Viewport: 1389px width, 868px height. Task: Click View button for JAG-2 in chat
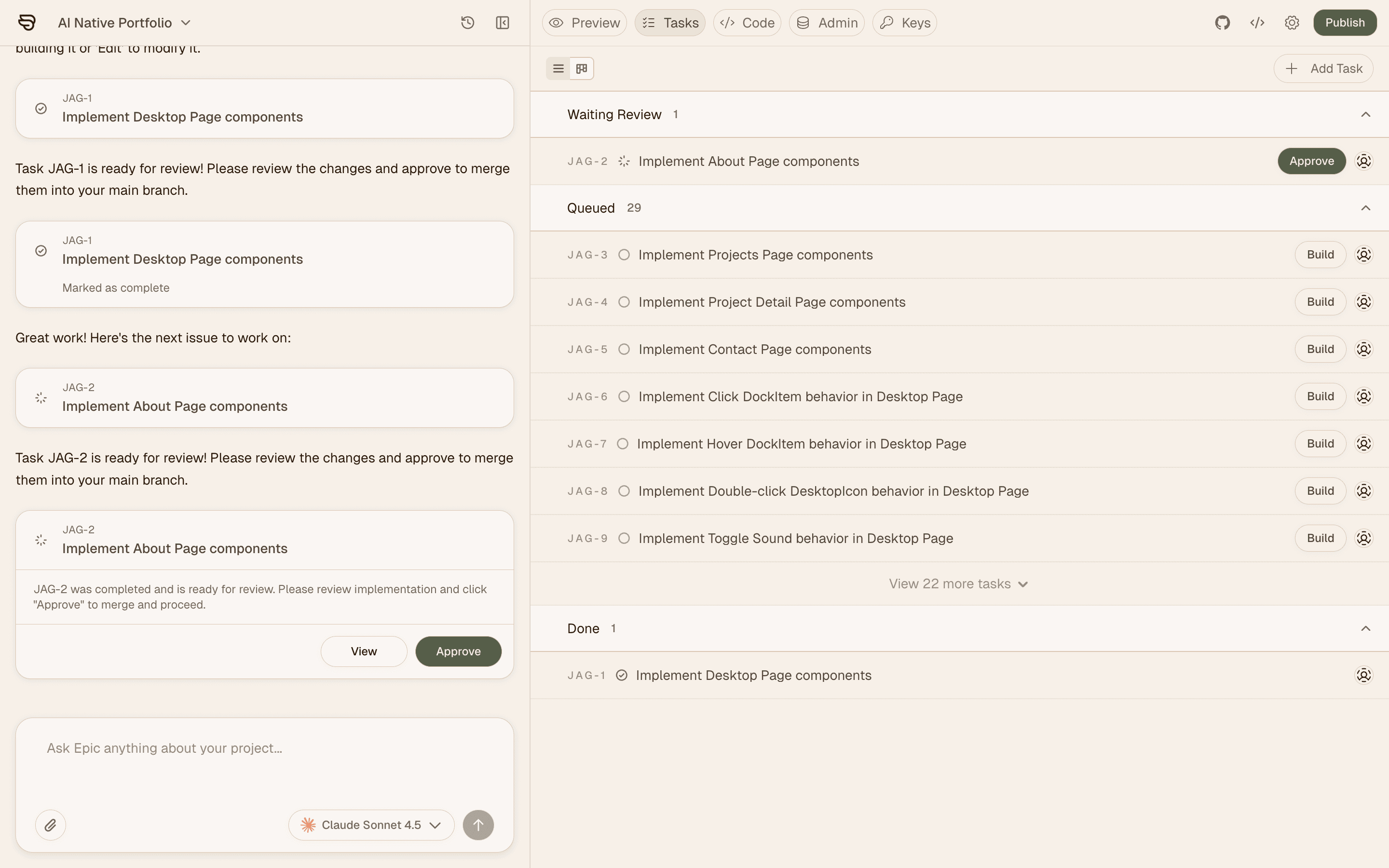point(363,651)
